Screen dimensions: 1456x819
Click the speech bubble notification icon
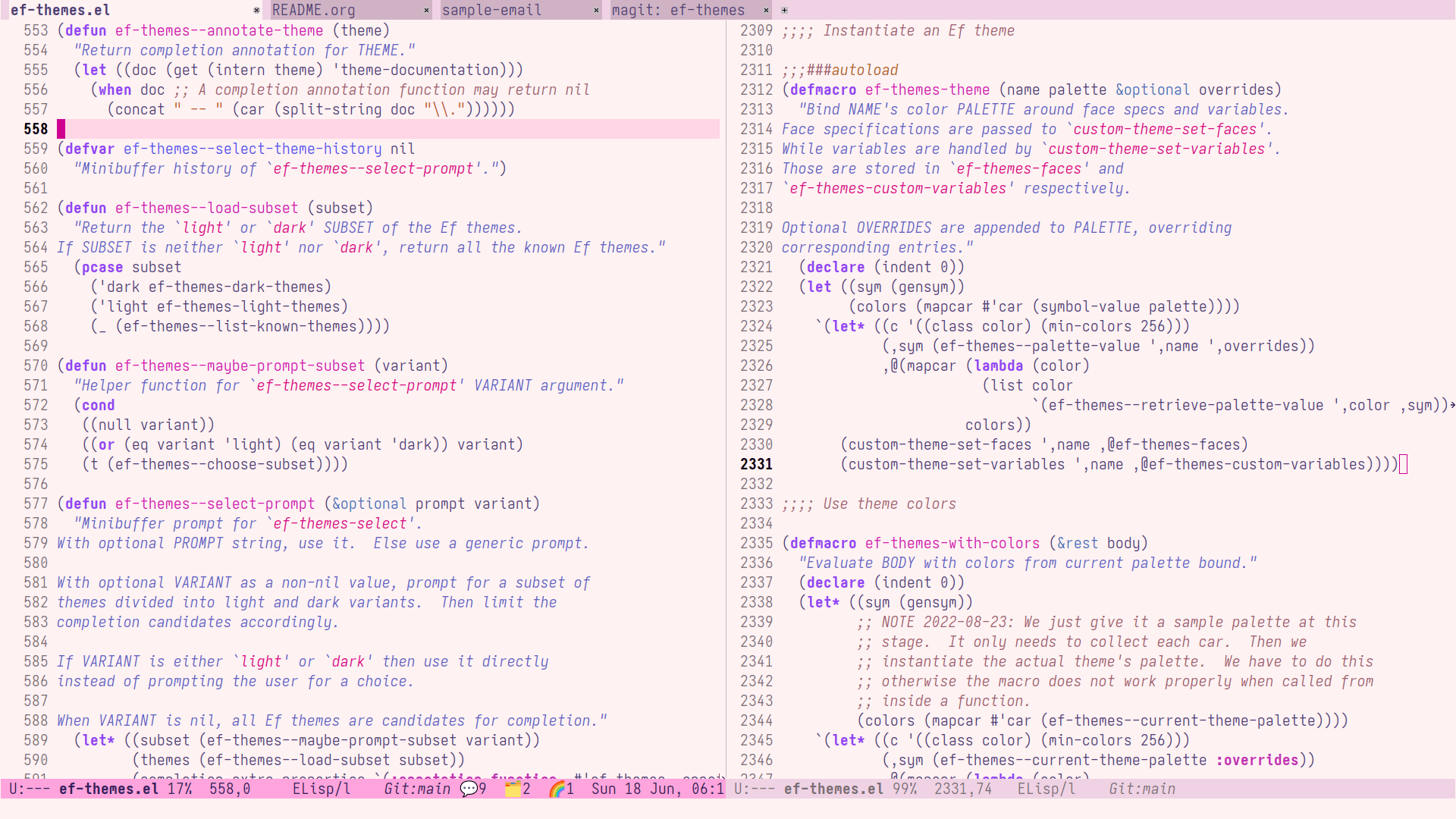tap(469, 789)
